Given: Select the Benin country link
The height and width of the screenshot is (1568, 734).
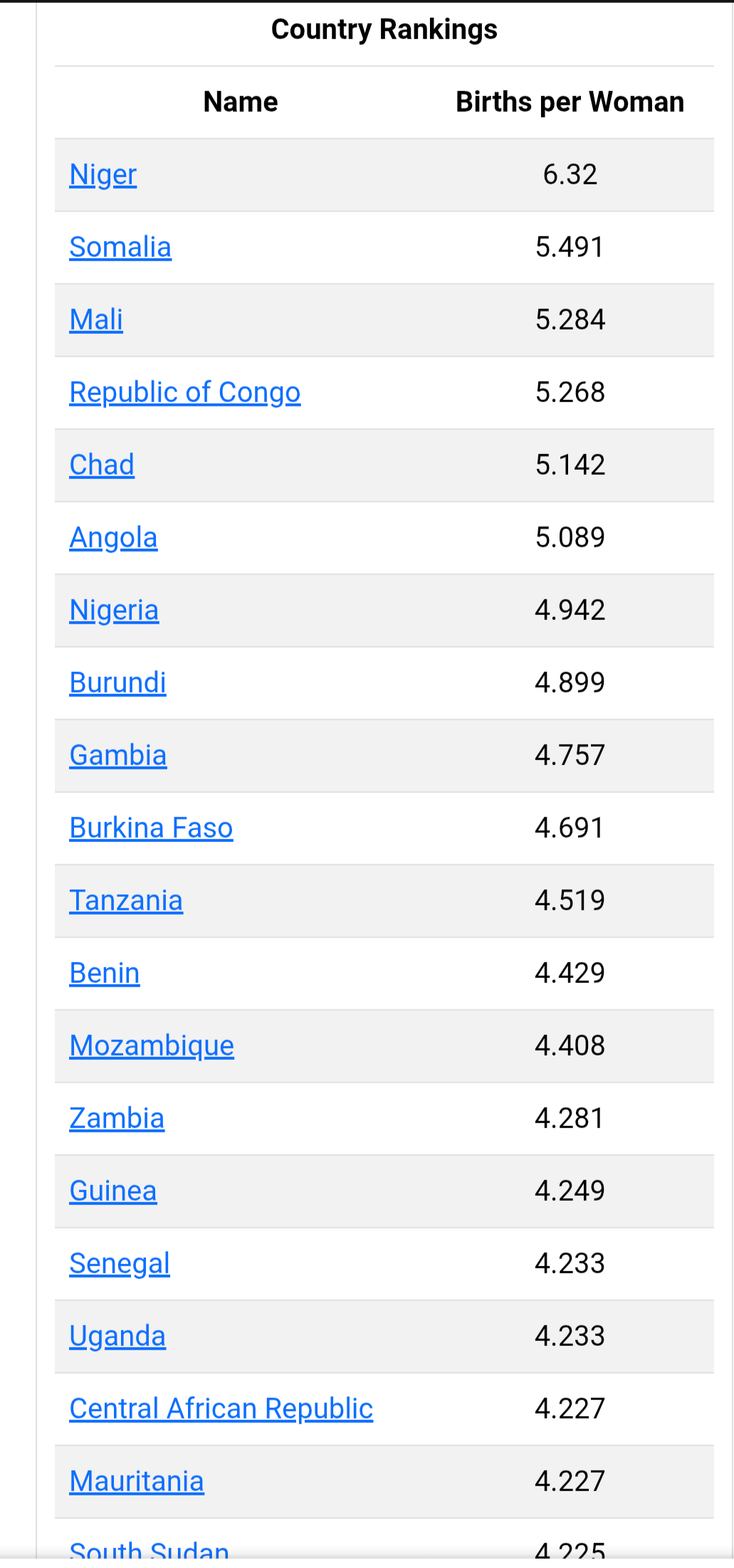Looking at the screenshot, I should pyautogui.click(x=105, y=974).
